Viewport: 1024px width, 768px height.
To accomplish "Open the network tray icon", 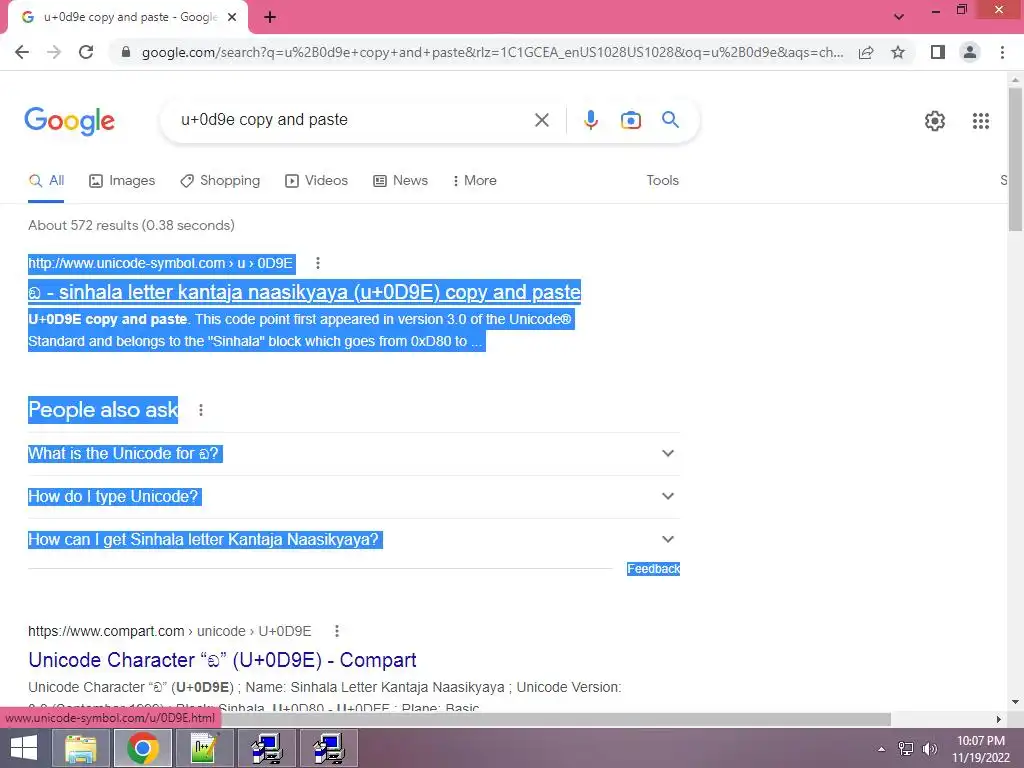I will pos(906,749).
